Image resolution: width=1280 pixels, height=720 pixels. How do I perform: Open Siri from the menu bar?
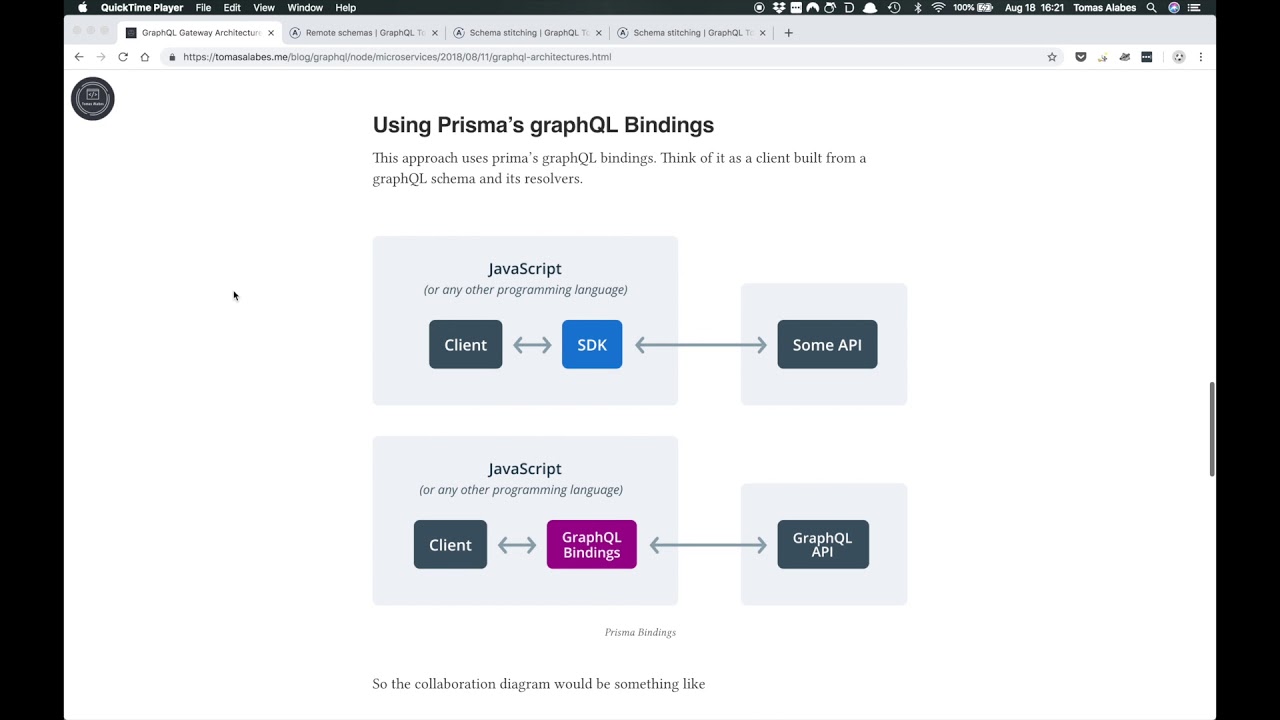(1174, 7)
